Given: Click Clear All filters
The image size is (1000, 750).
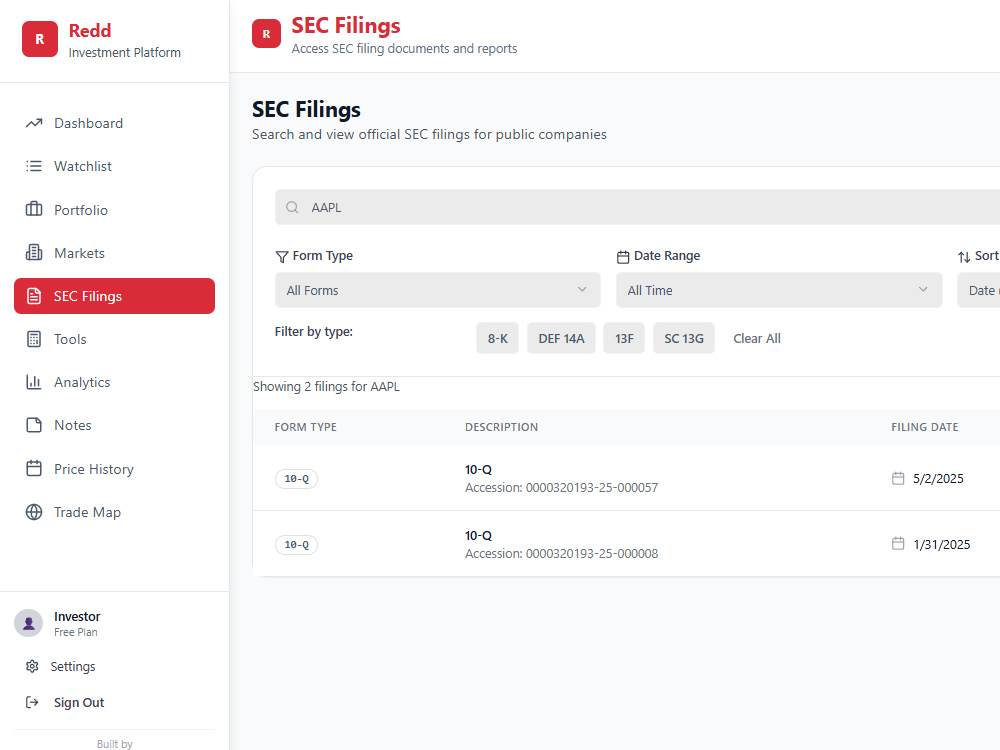Looking at the screenshot, I should pos(756,339).
